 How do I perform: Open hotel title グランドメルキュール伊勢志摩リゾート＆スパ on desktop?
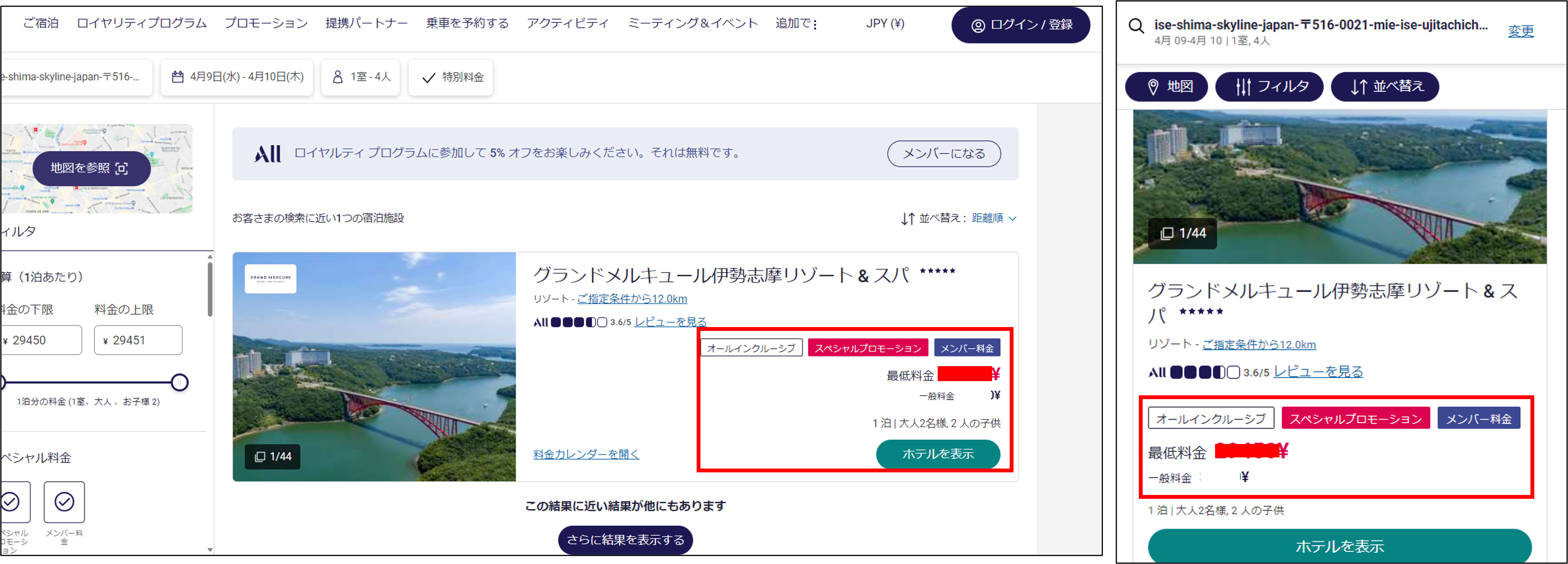point(721,275)
